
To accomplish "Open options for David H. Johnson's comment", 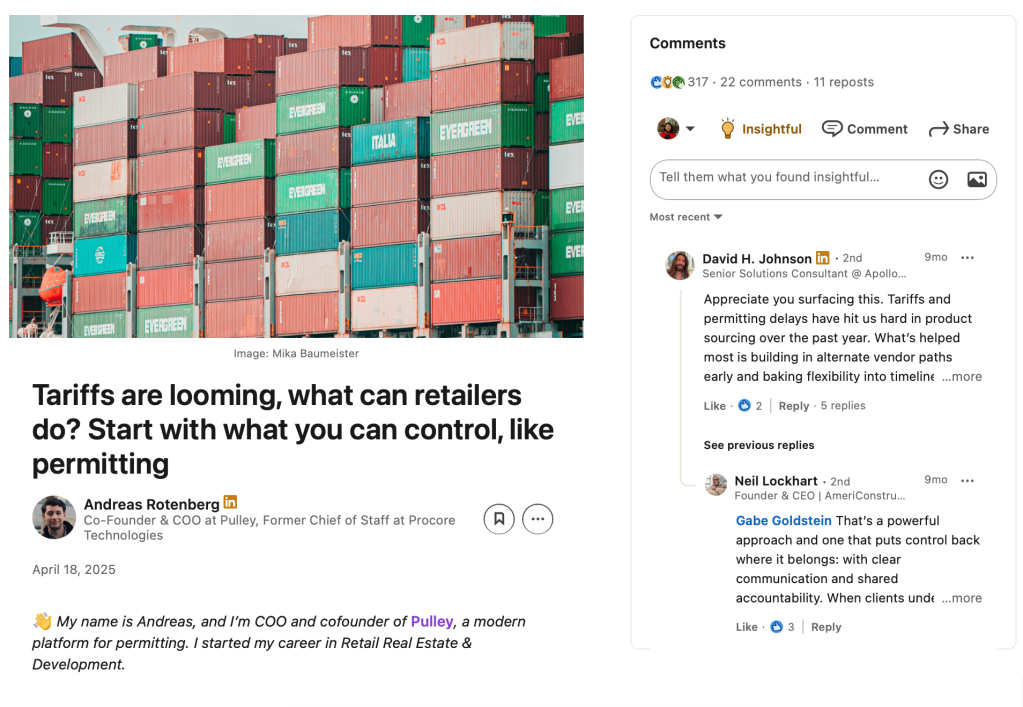I will point(967,258).
